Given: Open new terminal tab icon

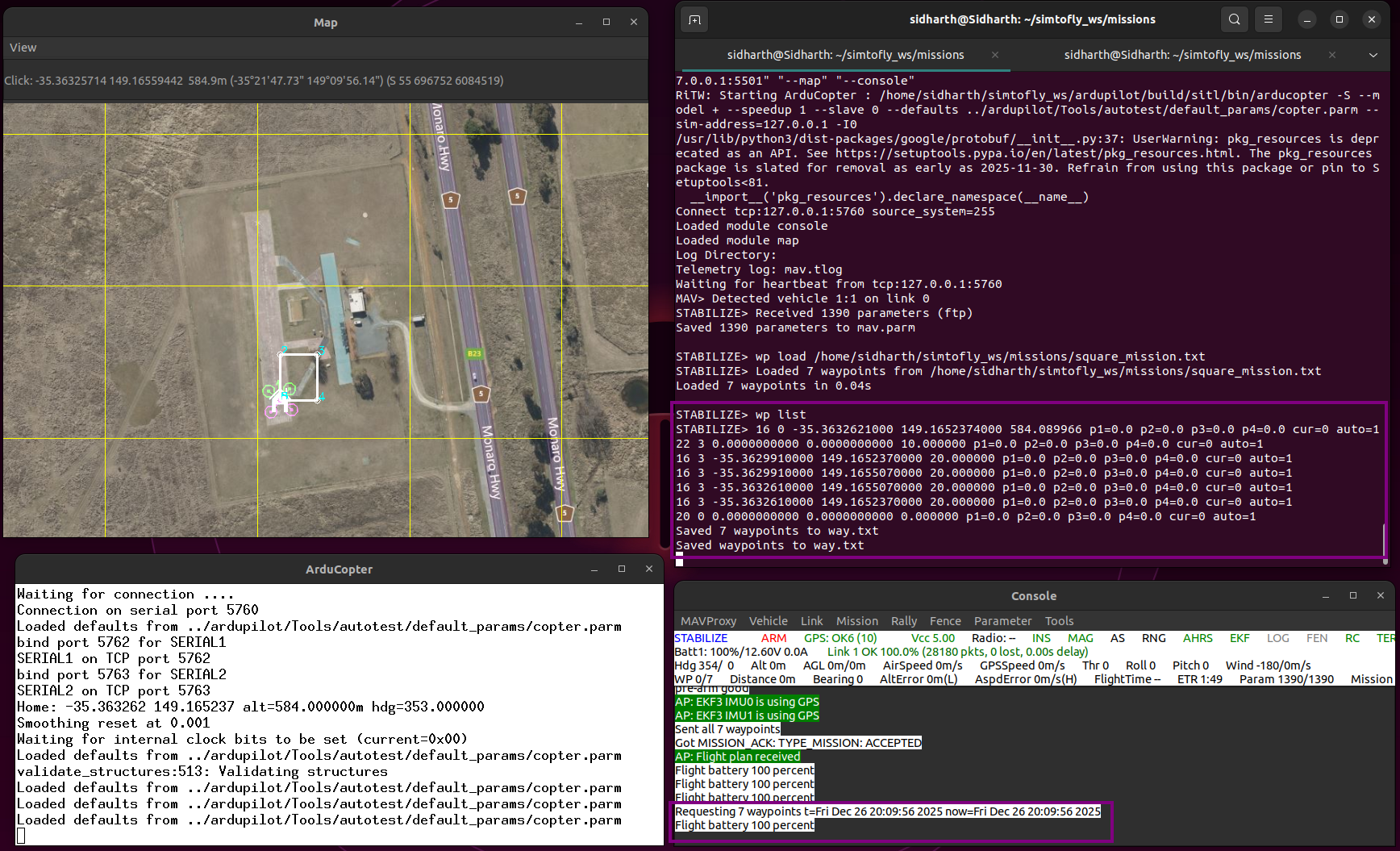Looking at the screenshot, I should click(x=694, y=19).
